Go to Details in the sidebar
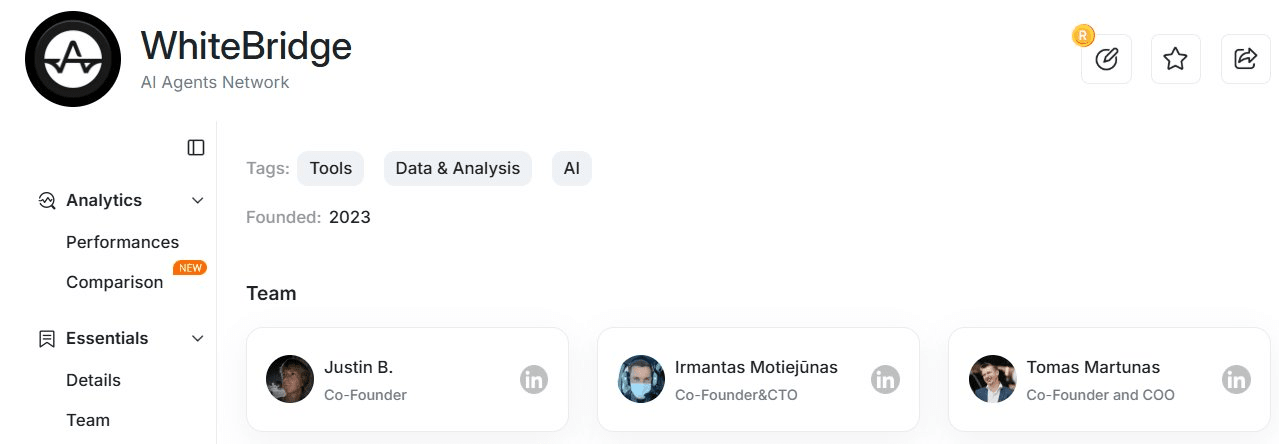The image size is (1279, 444). (x=93, y=380)
